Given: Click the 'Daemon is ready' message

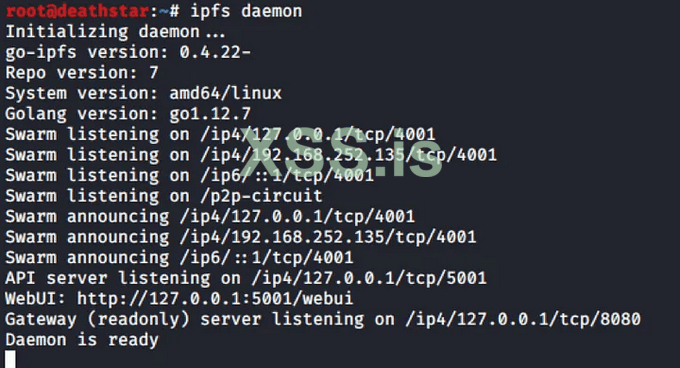Looking at the screenshot, I should 82,340.
